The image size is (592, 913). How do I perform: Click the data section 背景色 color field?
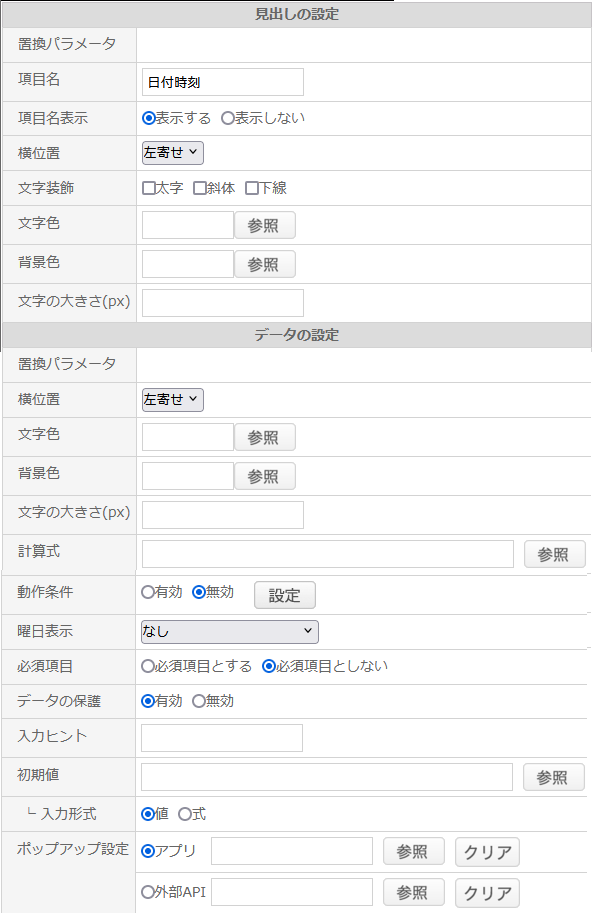click(188, 476)
